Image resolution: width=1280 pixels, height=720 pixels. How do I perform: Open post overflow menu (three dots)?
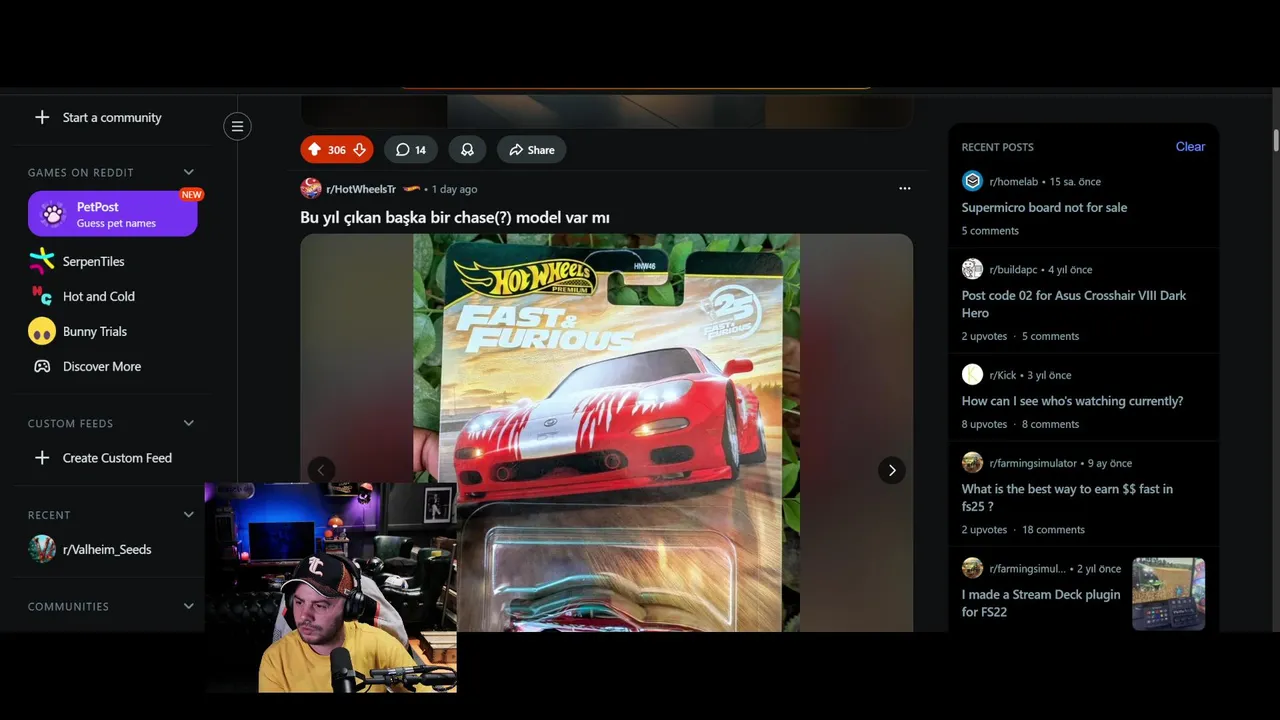click(x=905, y=188)
